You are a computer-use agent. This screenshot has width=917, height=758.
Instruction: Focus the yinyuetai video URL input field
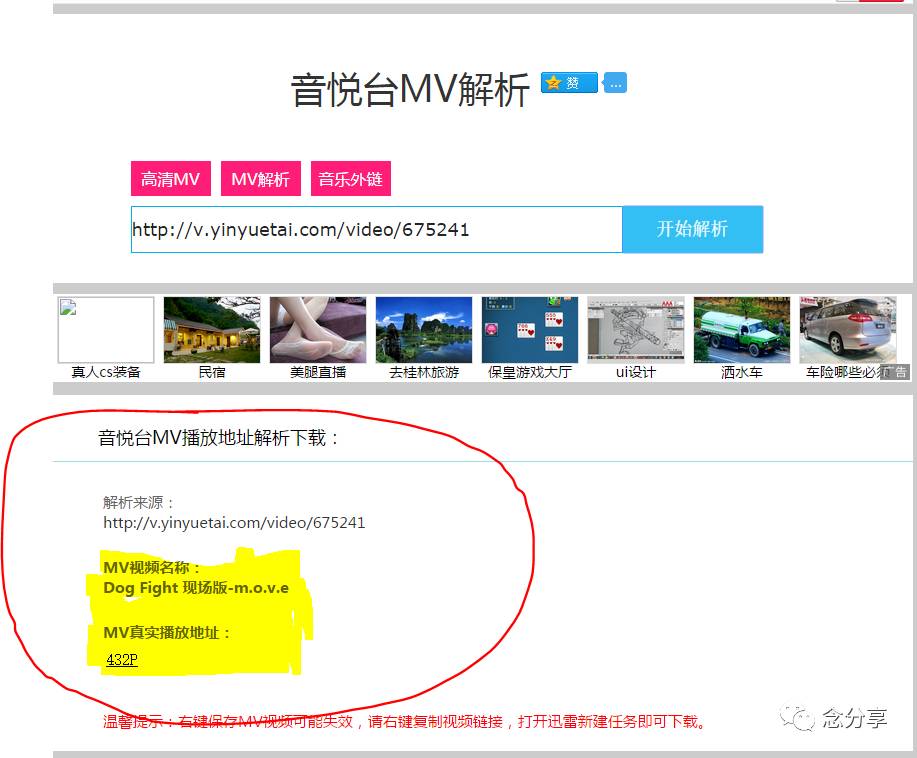377,229
